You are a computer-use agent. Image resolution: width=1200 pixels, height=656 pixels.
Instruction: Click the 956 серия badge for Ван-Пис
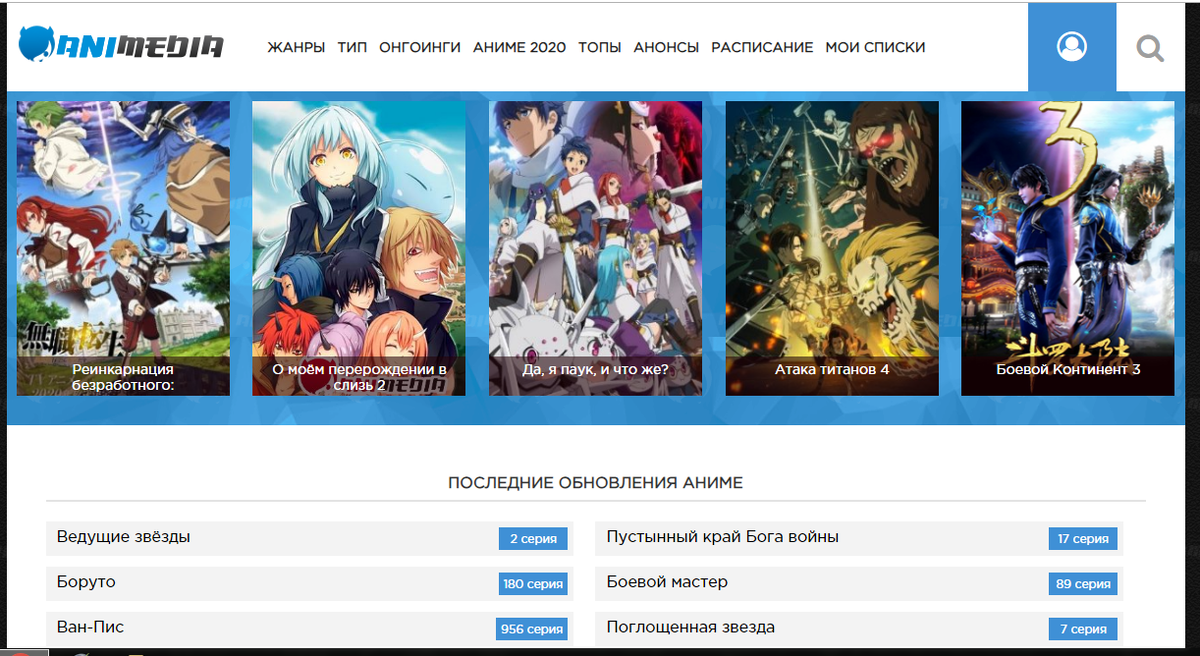532,629
